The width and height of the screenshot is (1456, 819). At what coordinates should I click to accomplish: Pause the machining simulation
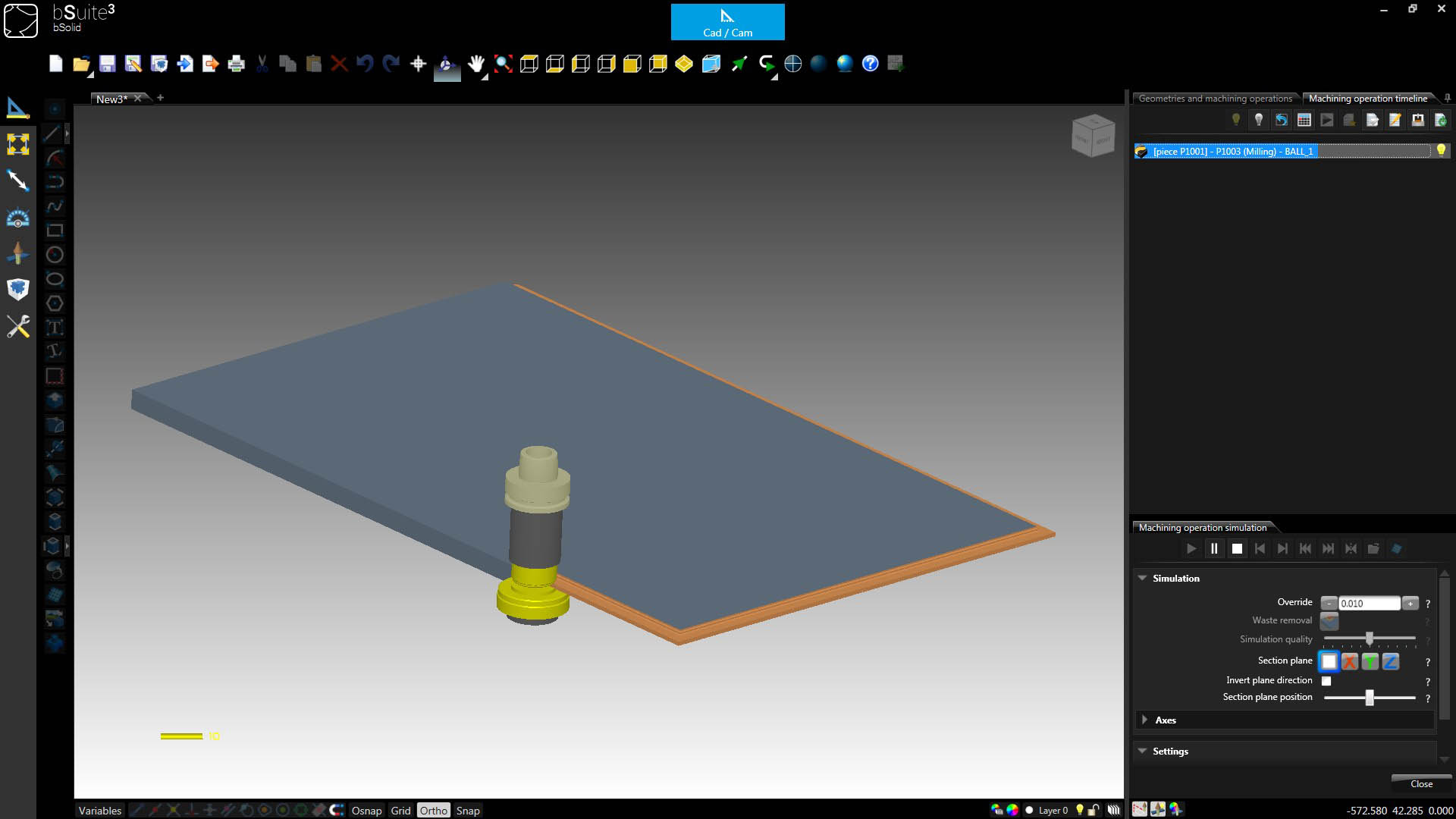(x=1213, y=548)
